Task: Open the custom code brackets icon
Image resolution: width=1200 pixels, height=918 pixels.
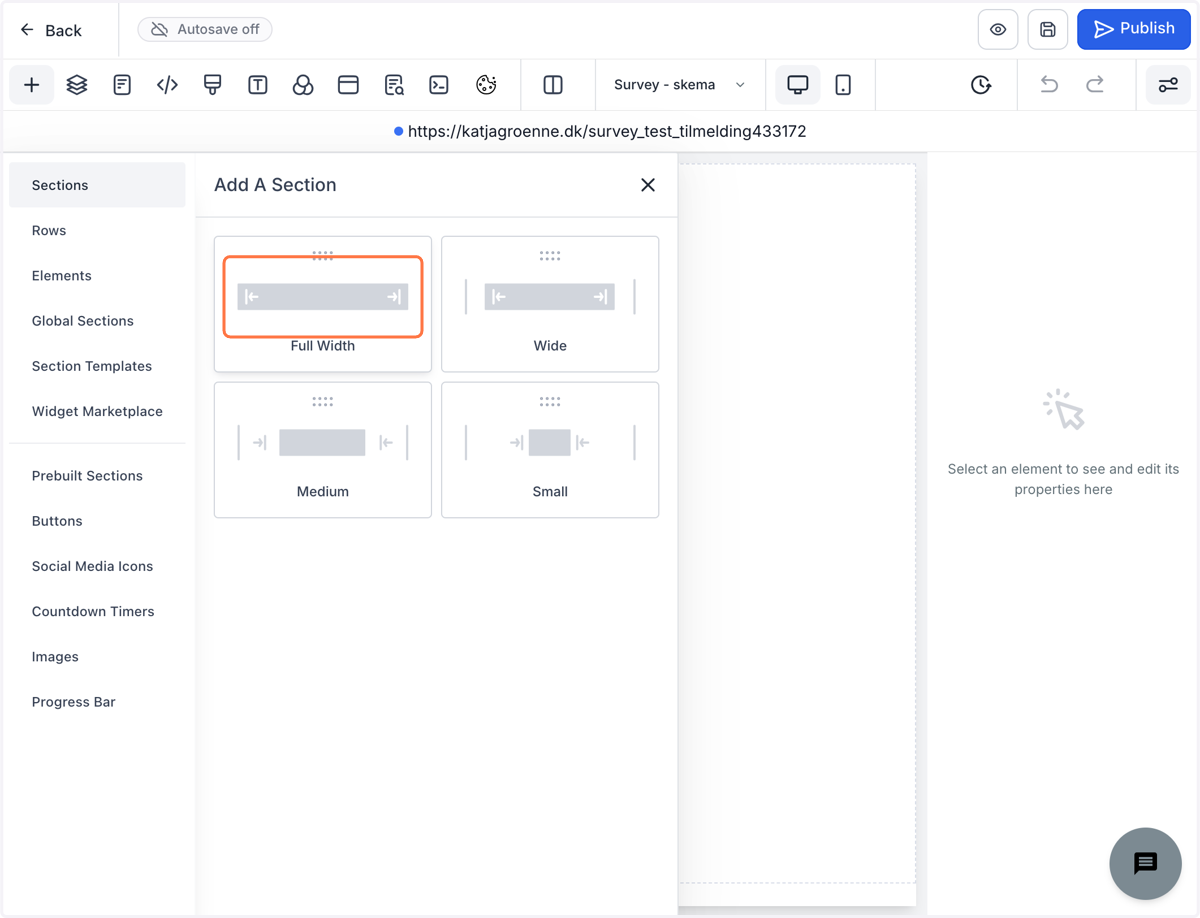Action: (167, 85)
